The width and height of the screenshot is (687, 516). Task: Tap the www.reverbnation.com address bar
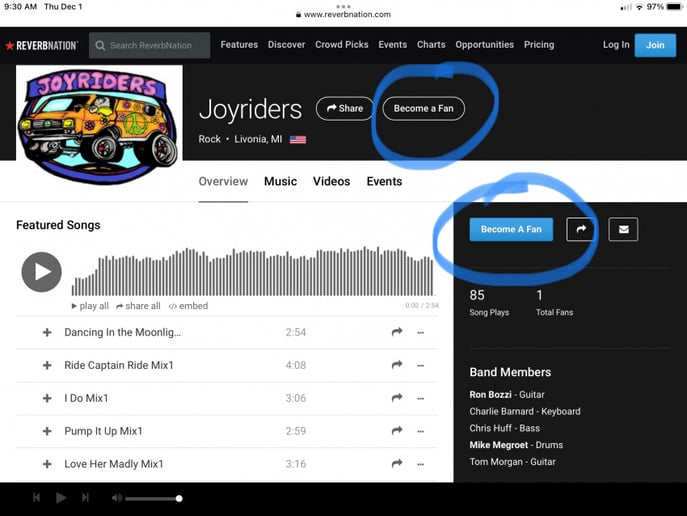tap(344, 14)
